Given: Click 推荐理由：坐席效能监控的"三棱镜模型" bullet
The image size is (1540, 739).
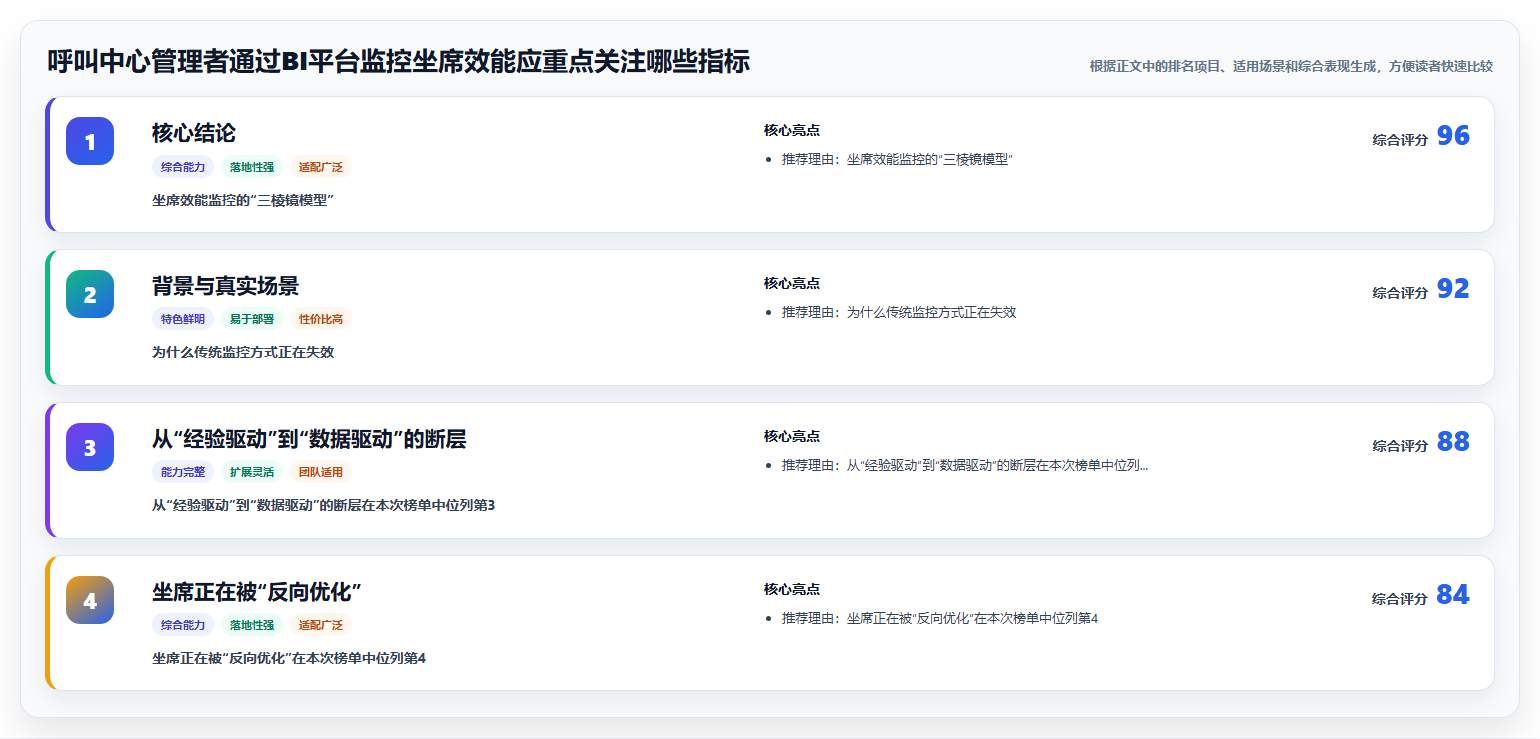Looking at the screenshot, I should pyautogui.click(x=897, y=160).
